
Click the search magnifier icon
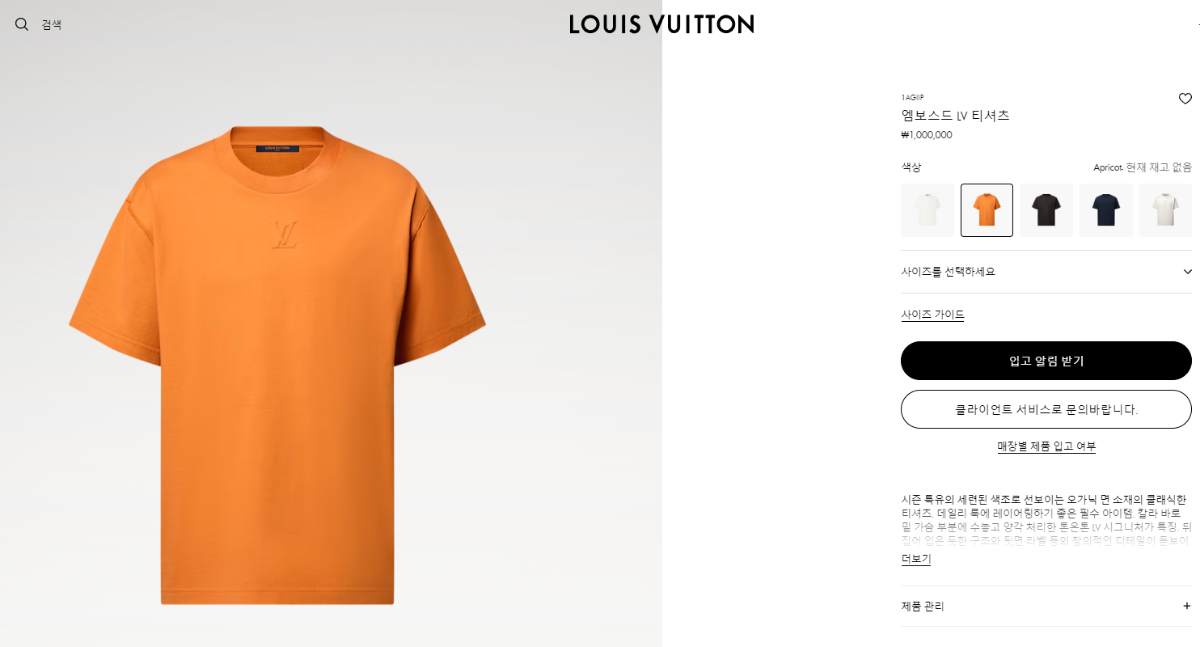coord(22,24)
